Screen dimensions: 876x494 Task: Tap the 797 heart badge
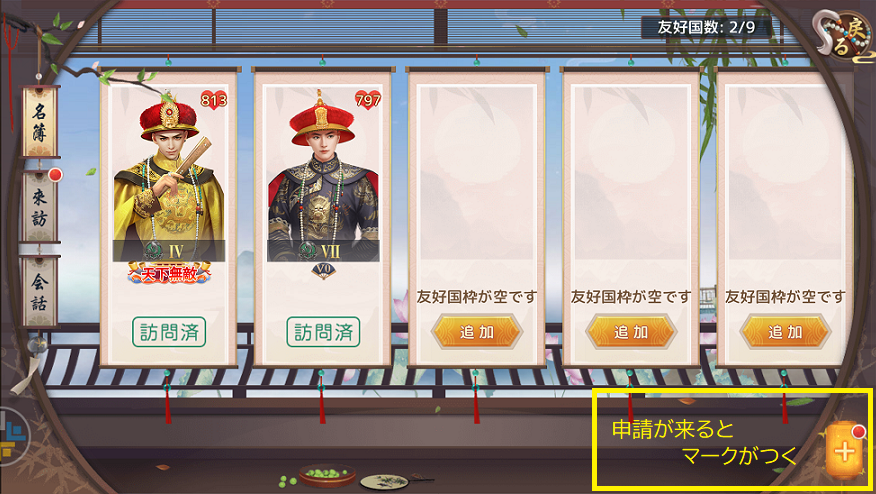368,101
